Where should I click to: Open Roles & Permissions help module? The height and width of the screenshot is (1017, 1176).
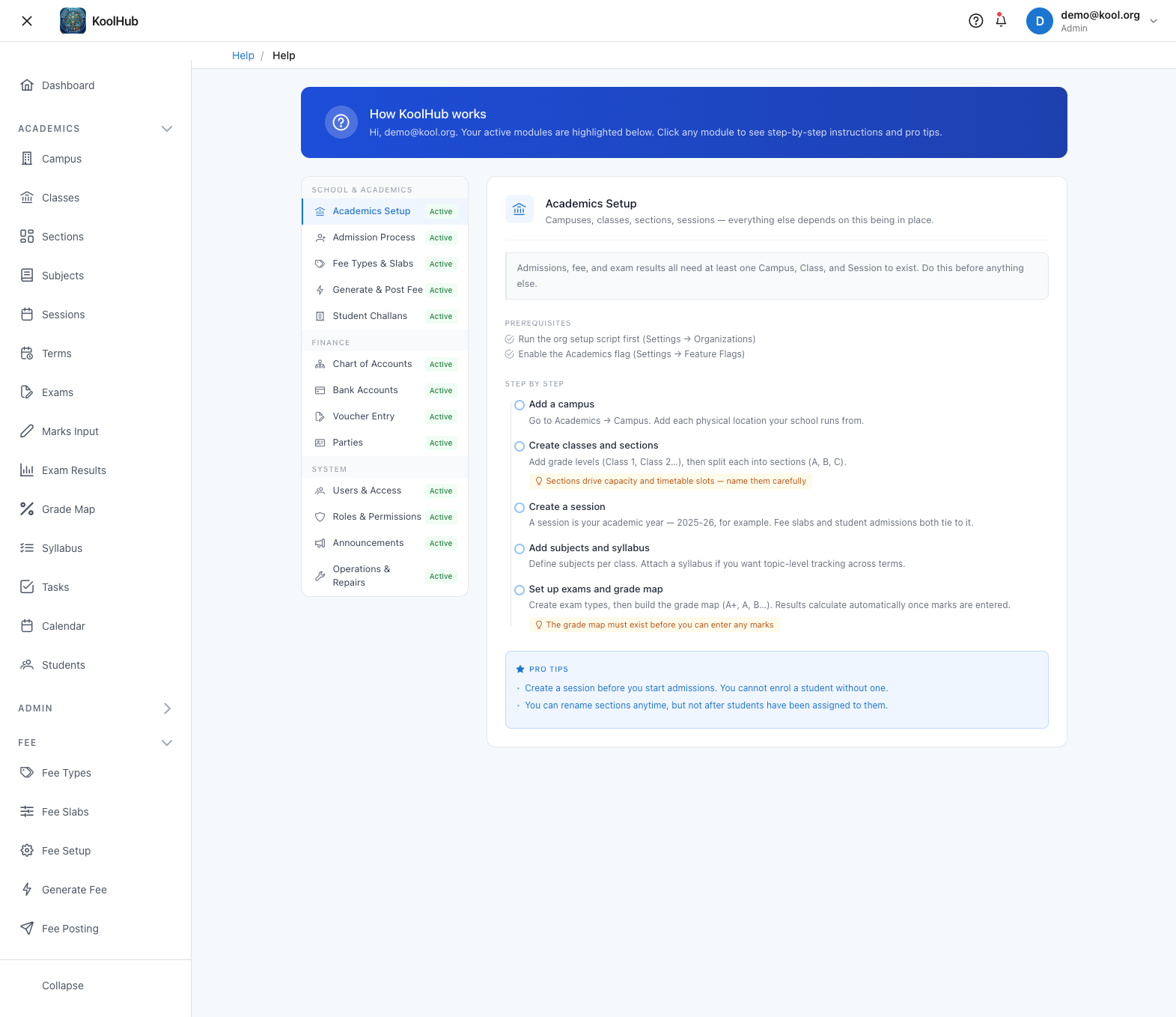pyautogui.click(x=385, y=517)
